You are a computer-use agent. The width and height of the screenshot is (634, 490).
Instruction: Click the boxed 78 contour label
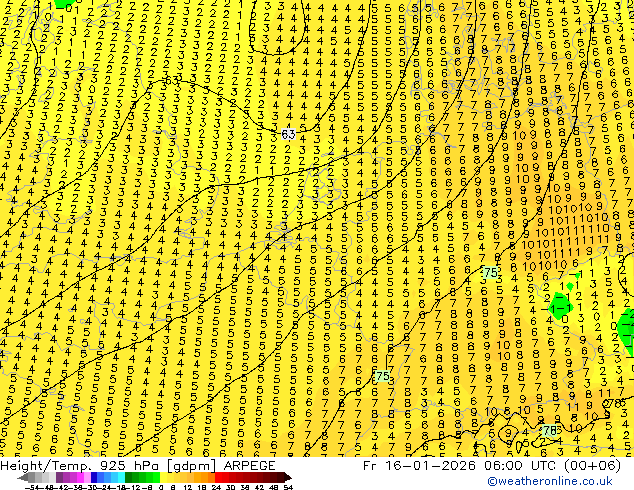pyautogui.click(x=549, y=430)
